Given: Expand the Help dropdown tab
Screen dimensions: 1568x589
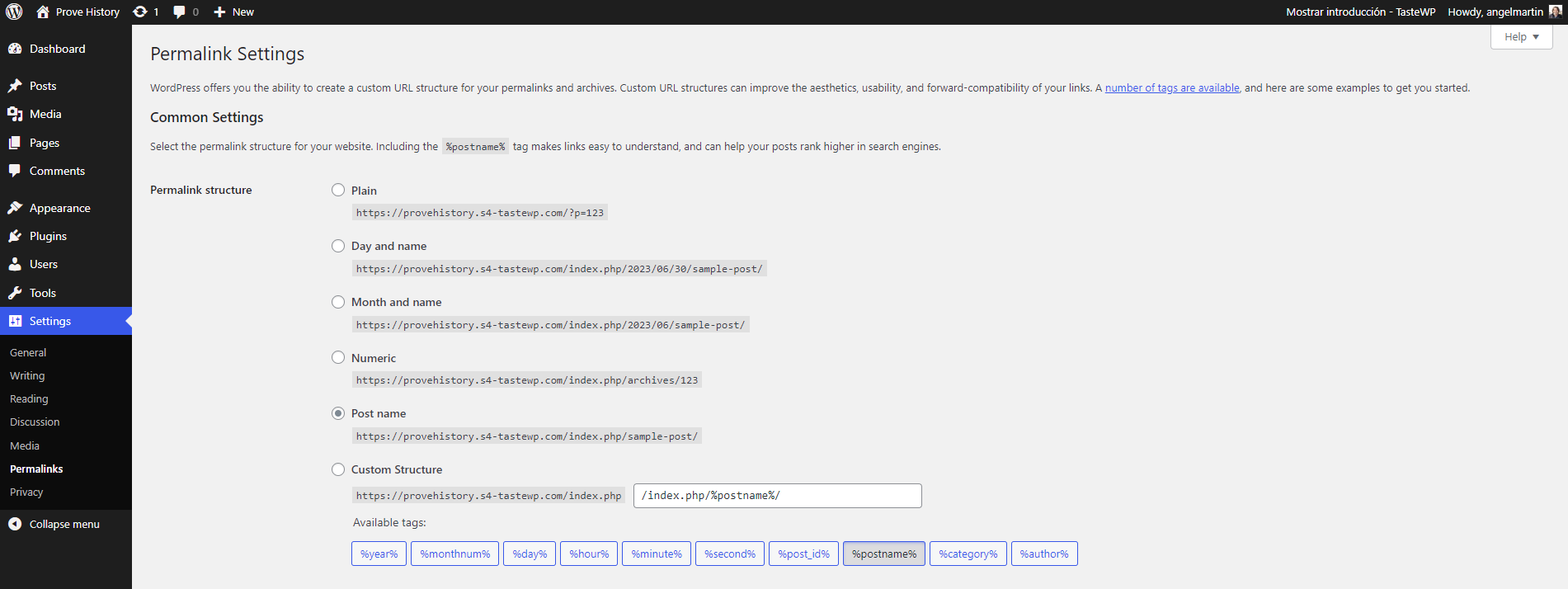Looking at the screenshot, I should click(x=1521, y=36).
